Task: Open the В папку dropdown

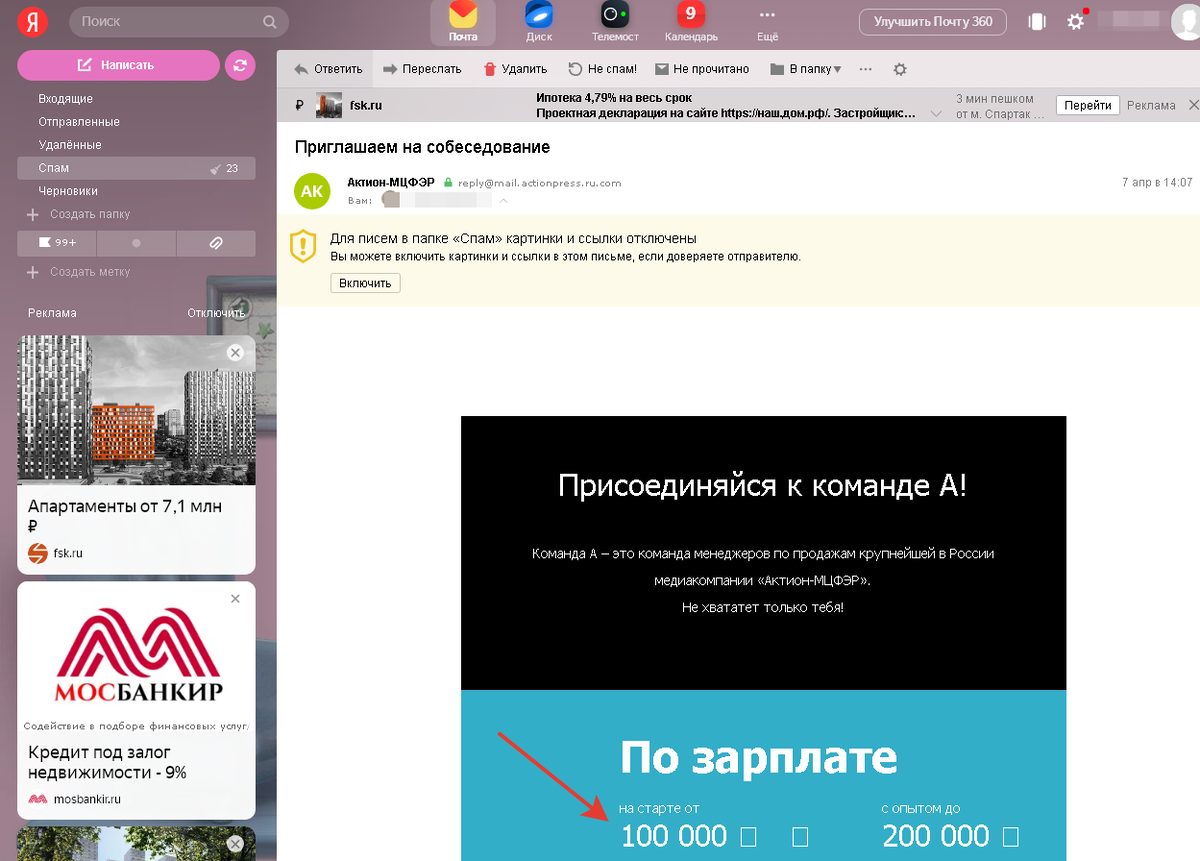Action: tap(806, 69)
